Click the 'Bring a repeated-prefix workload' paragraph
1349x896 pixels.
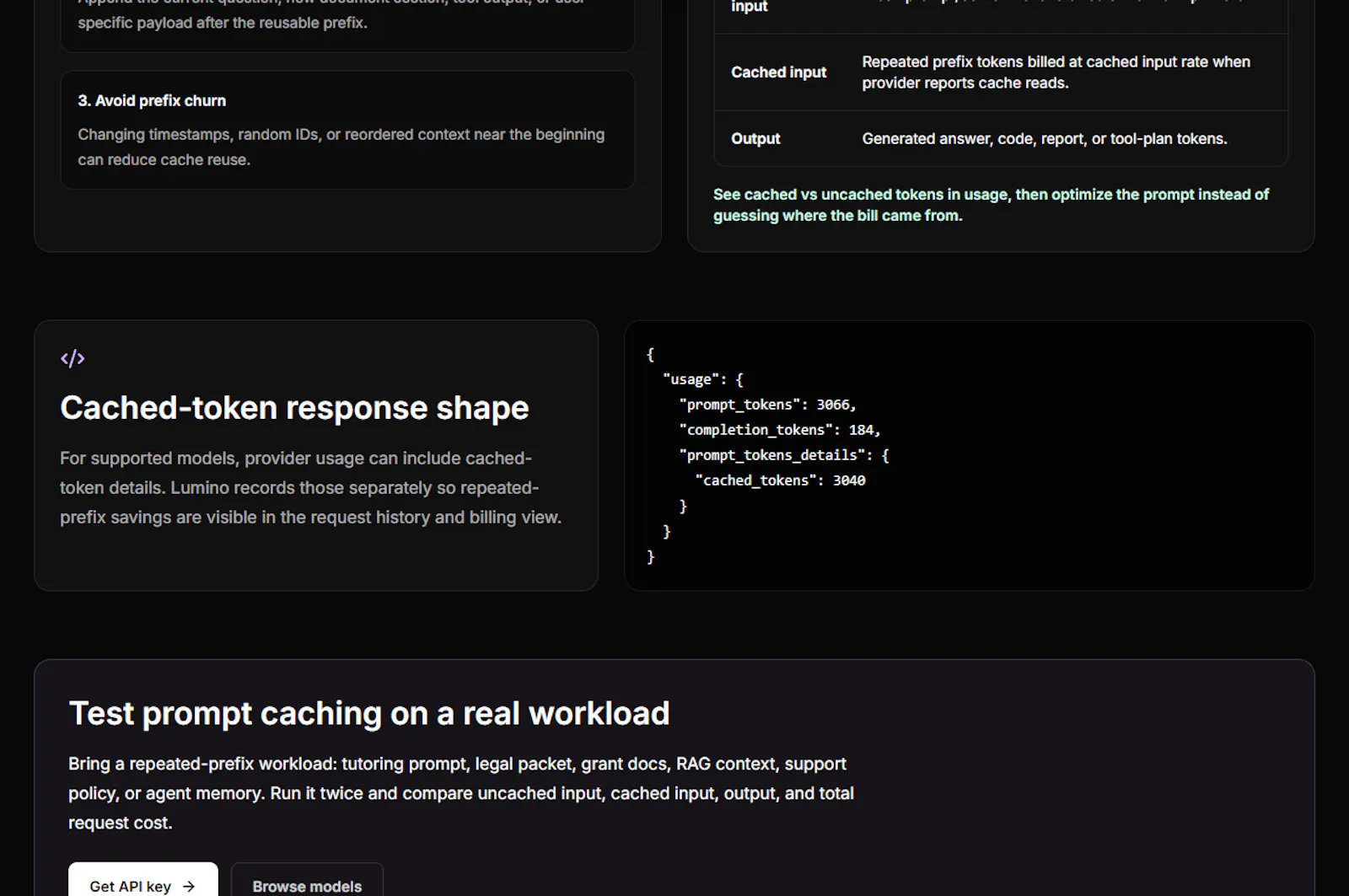[x=461, y=793]
